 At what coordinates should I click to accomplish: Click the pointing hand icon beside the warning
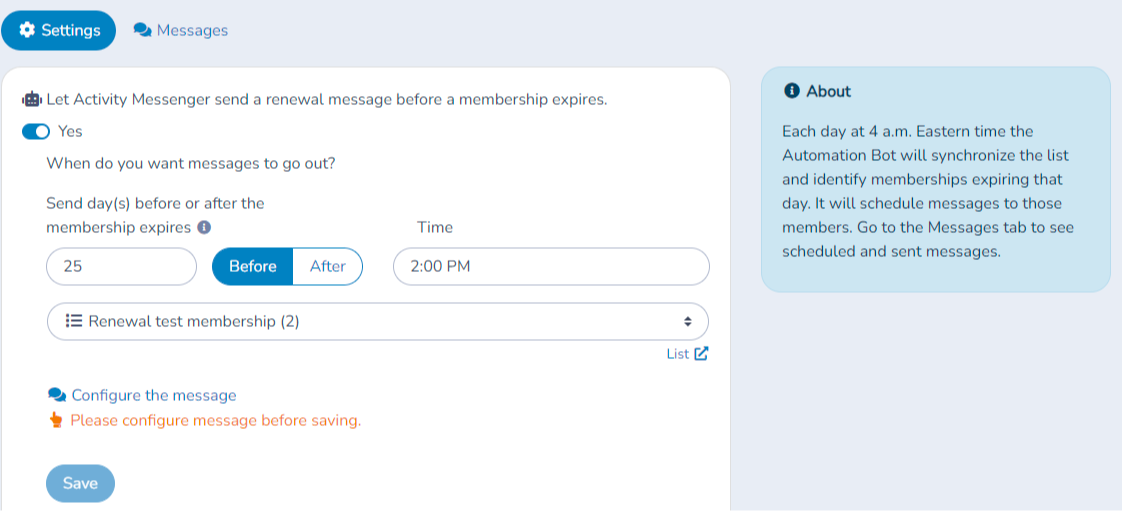click(x=57, y=420)
